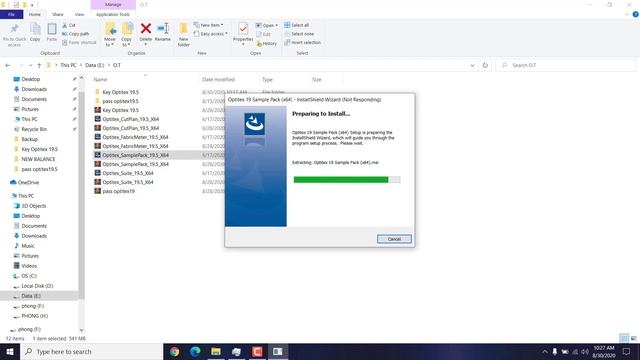Click navigation pane scrollbar down arrow
640x360 pixels.
(x=81, y=330)
